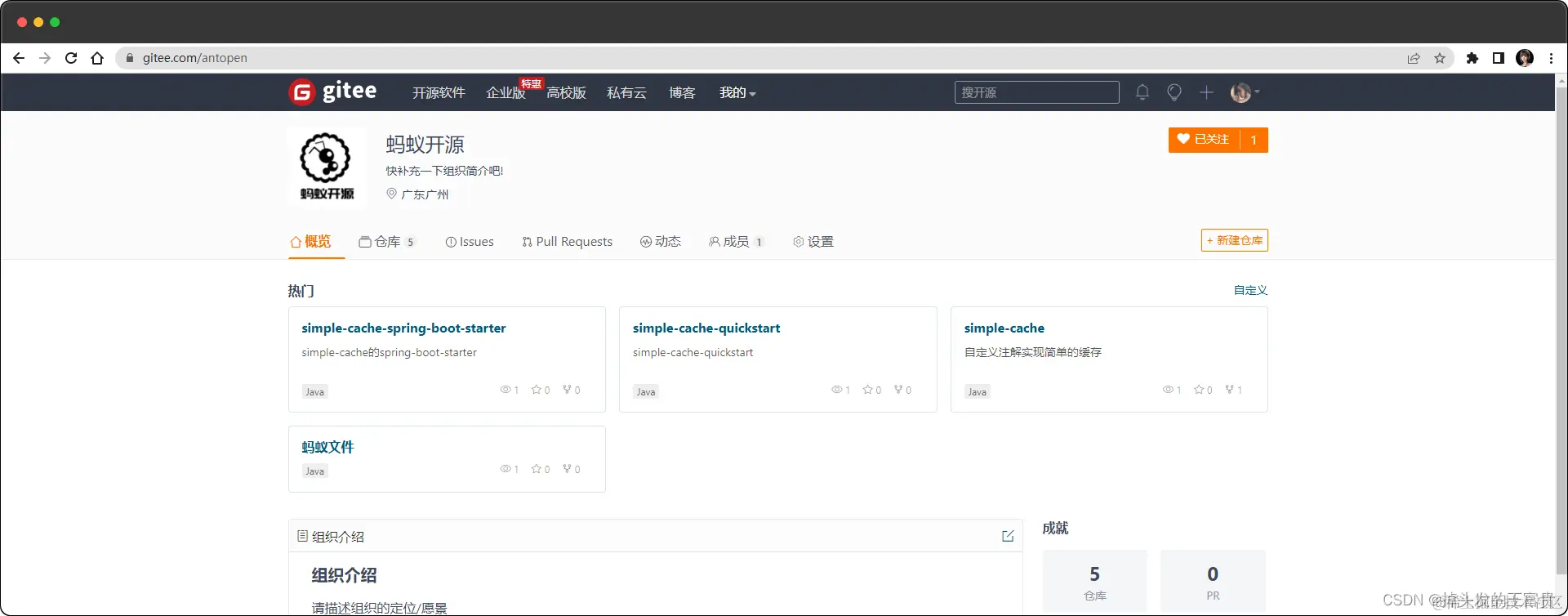This screenshot has width=1568, height=616.
Task: Click the location 广东广州 text
Action: click(425, 194)
